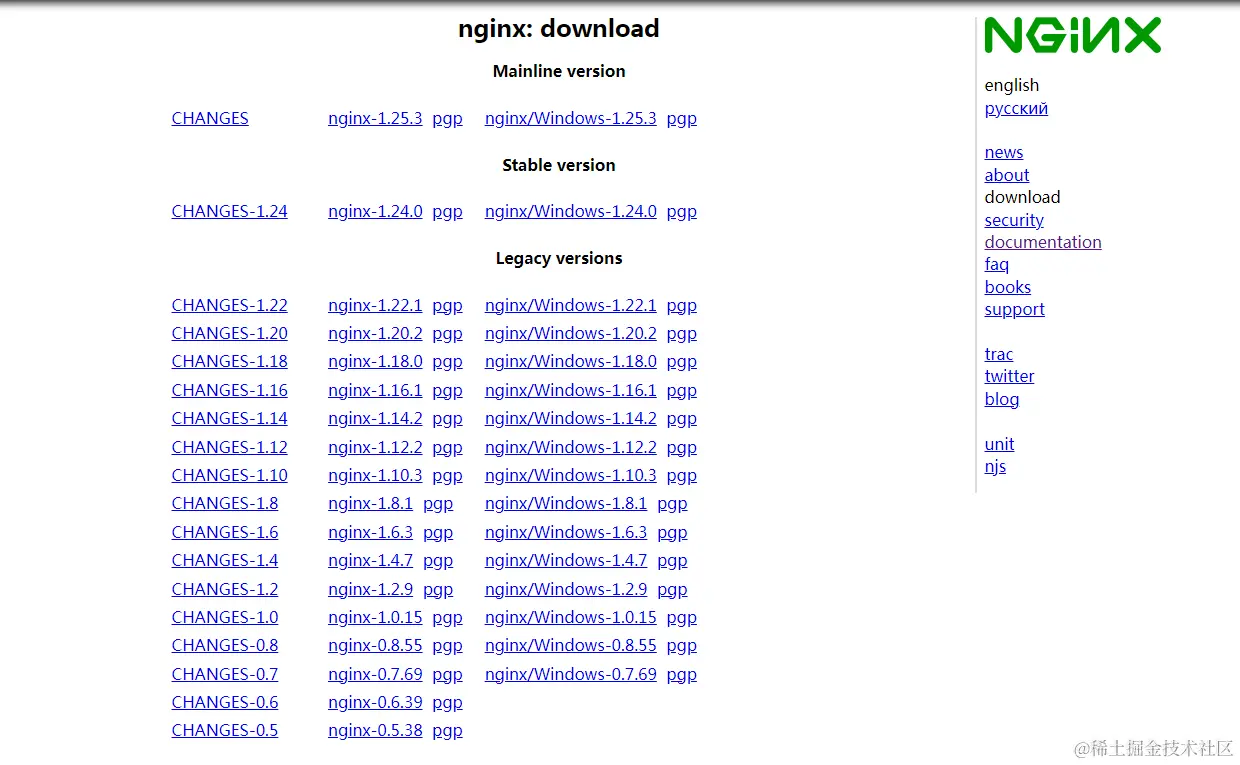This screenshot has height=765, width=1240.
Task: Open pgp signature for nginx-0.5.38
Action: (x=447, y=730)
